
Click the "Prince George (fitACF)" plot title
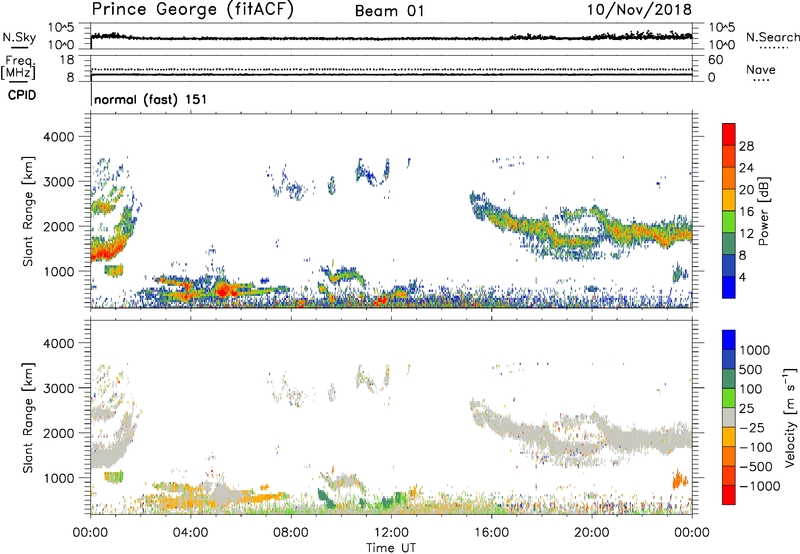(193, 9)
